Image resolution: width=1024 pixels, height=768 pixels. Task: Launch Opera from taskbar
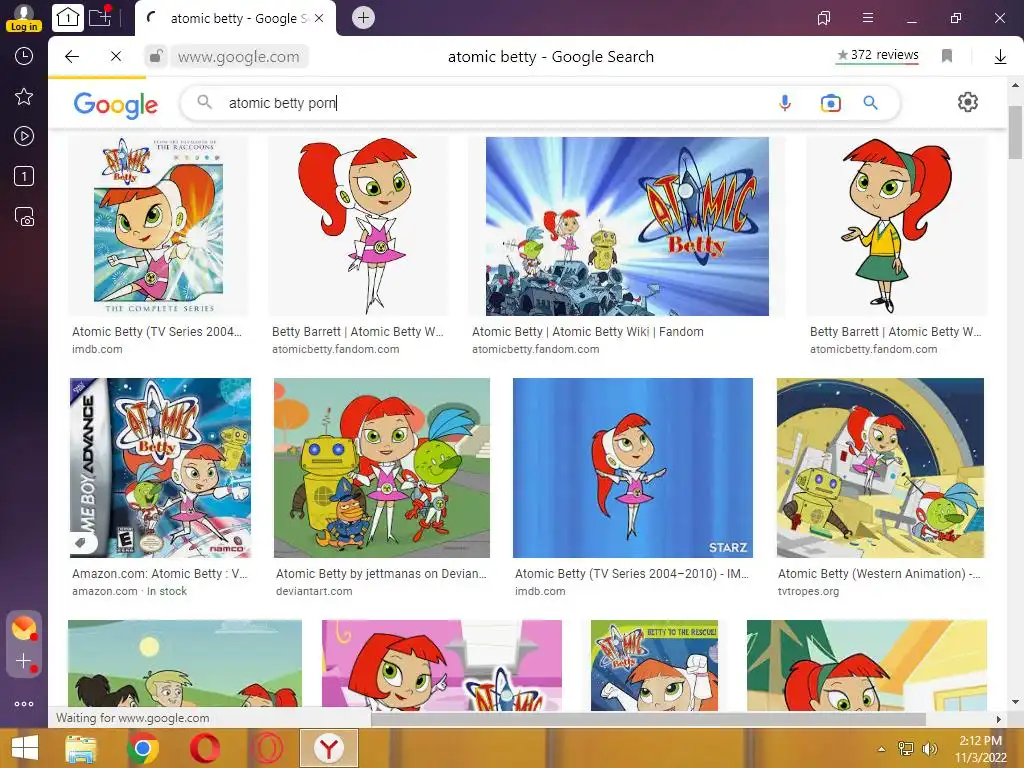point(205,748)
